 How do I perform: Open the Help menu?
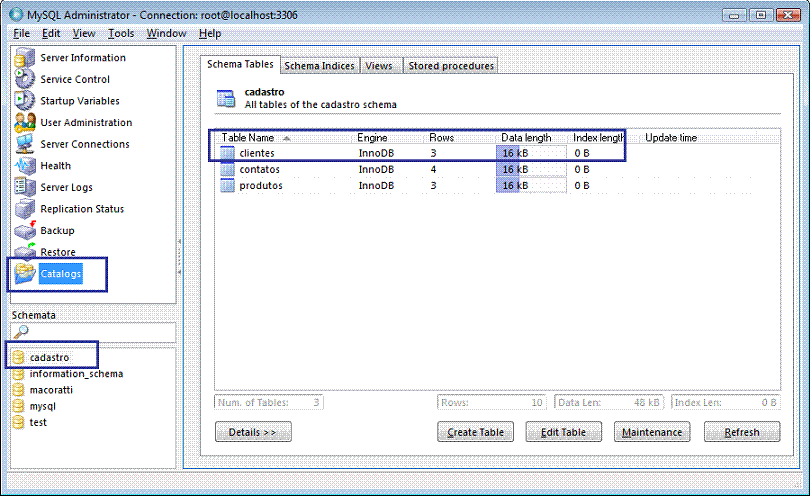click(210, 34)
